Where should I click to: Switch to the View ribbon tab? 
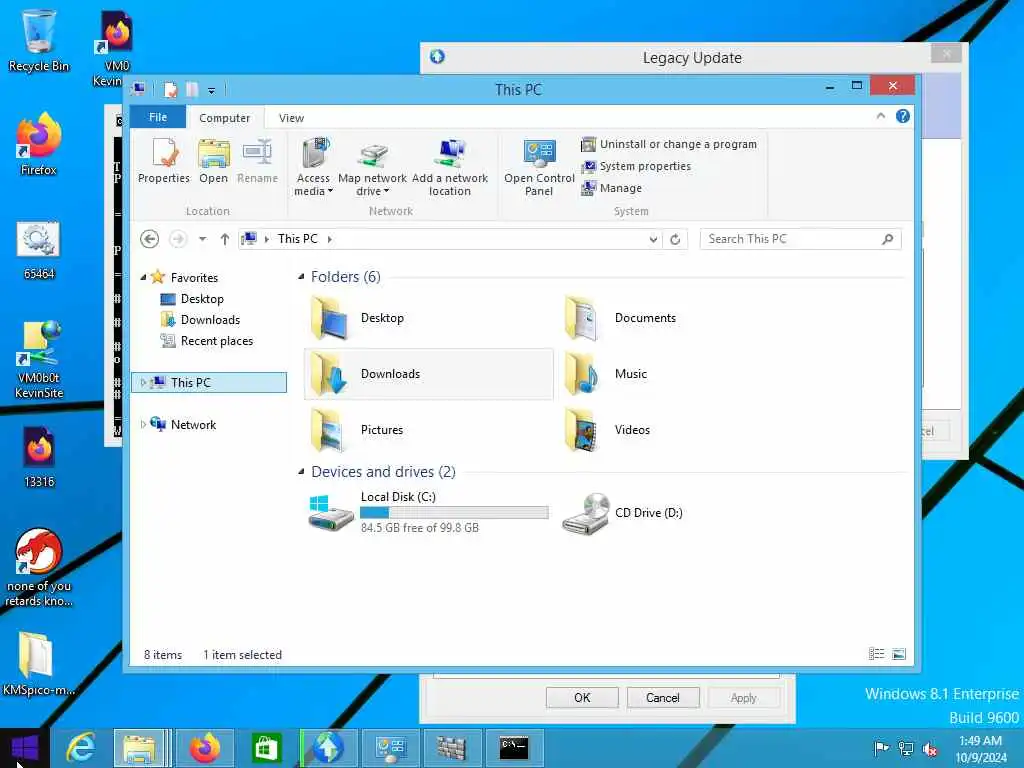[291, 118]
